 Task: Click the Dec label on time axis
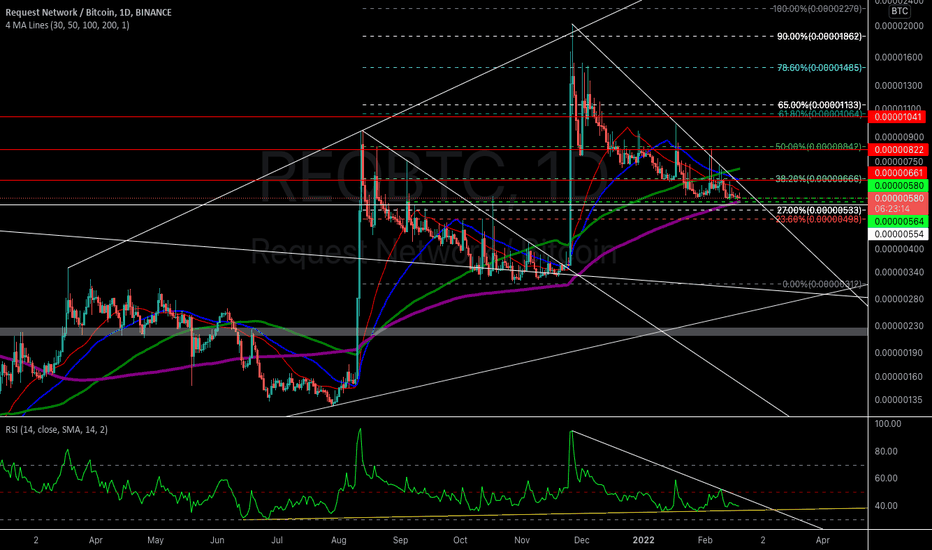click(581, 540)
